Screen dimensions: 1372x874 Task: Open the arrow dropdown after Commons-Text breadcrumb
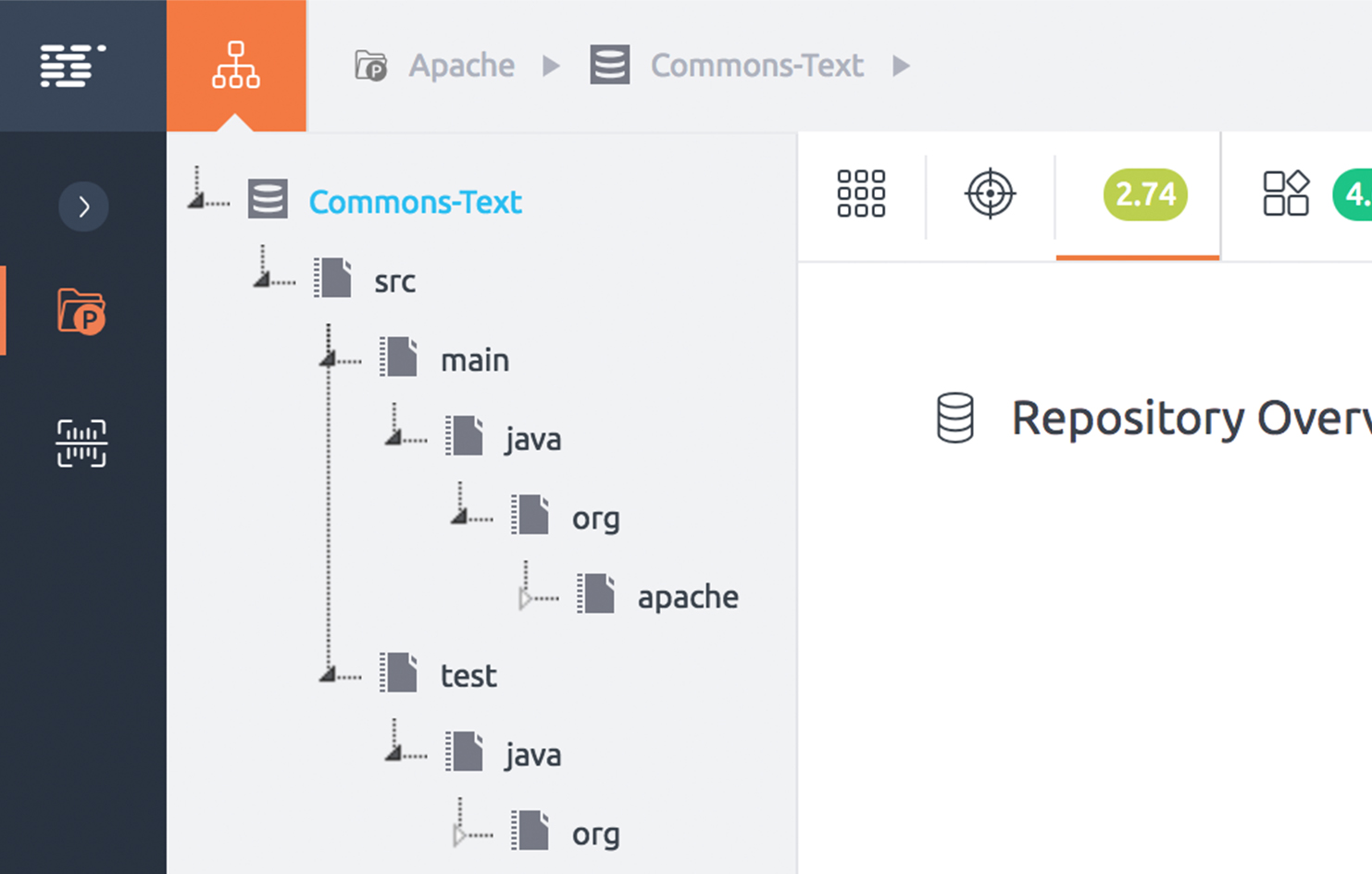pyautogui.click(x=901, y=66)
